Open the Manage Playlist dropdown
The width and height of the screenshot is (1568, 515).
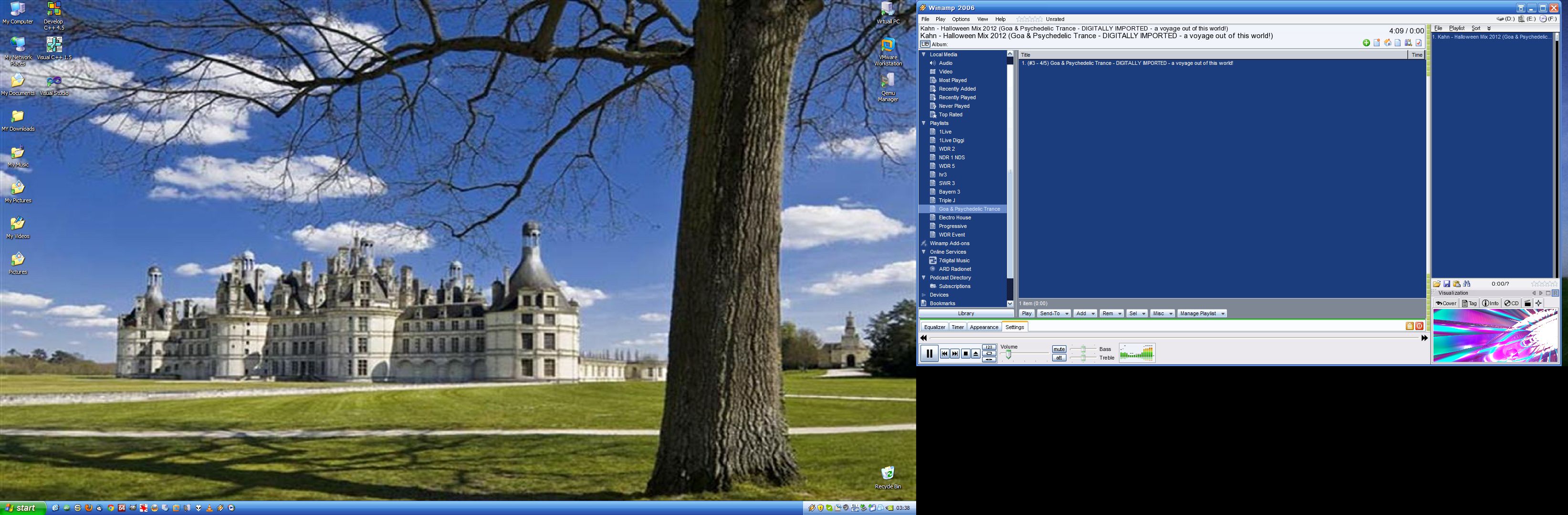(x=1202, y=314)
